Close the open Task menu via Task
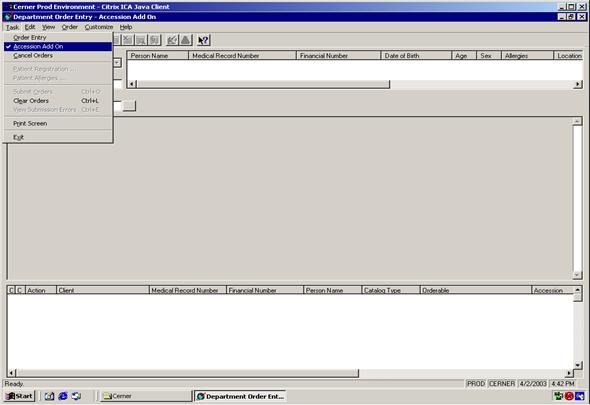This screenshot has height=405, width=590. click(12, 27)
